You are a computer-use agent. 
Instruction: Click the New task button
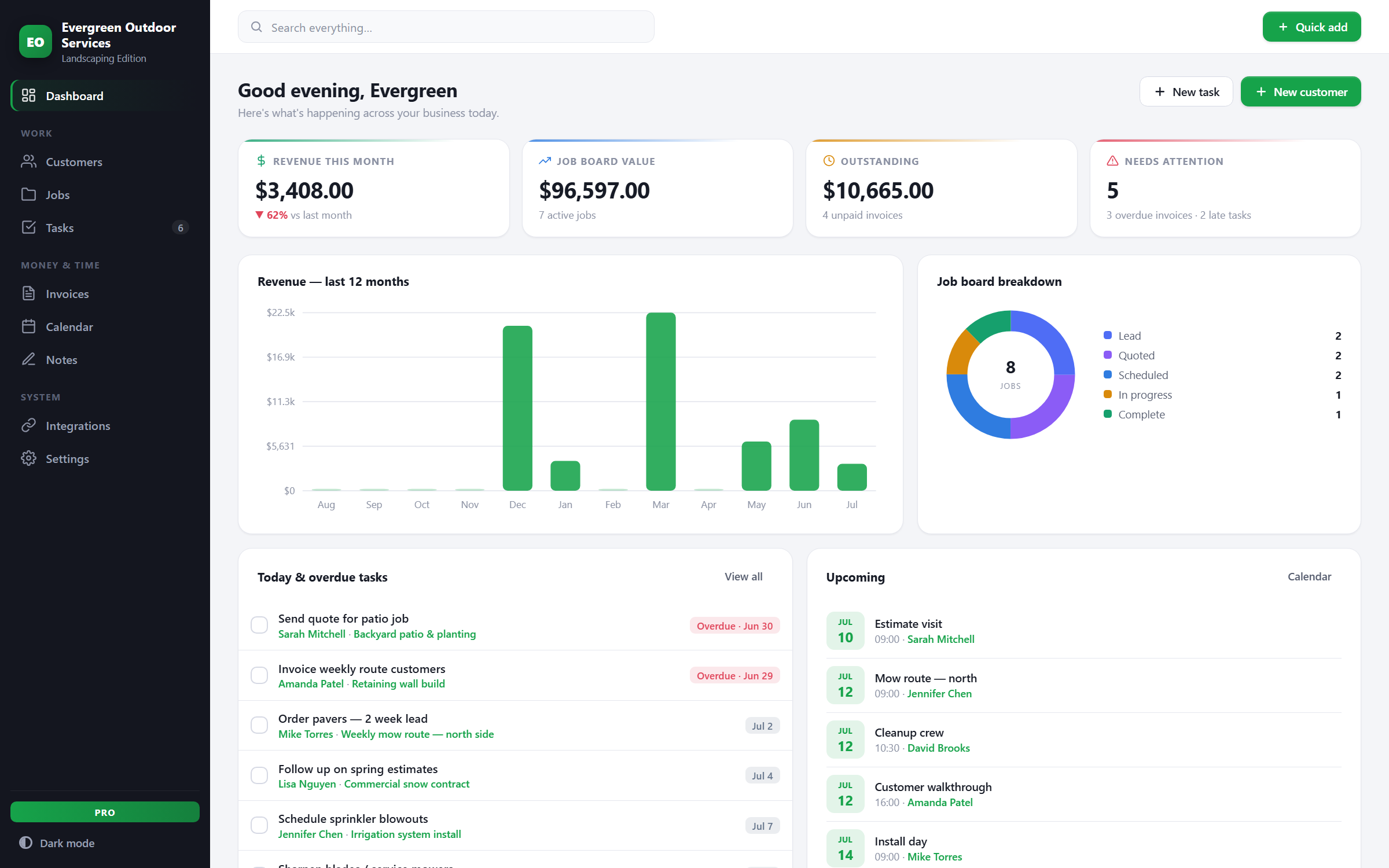pos(1186,91)
